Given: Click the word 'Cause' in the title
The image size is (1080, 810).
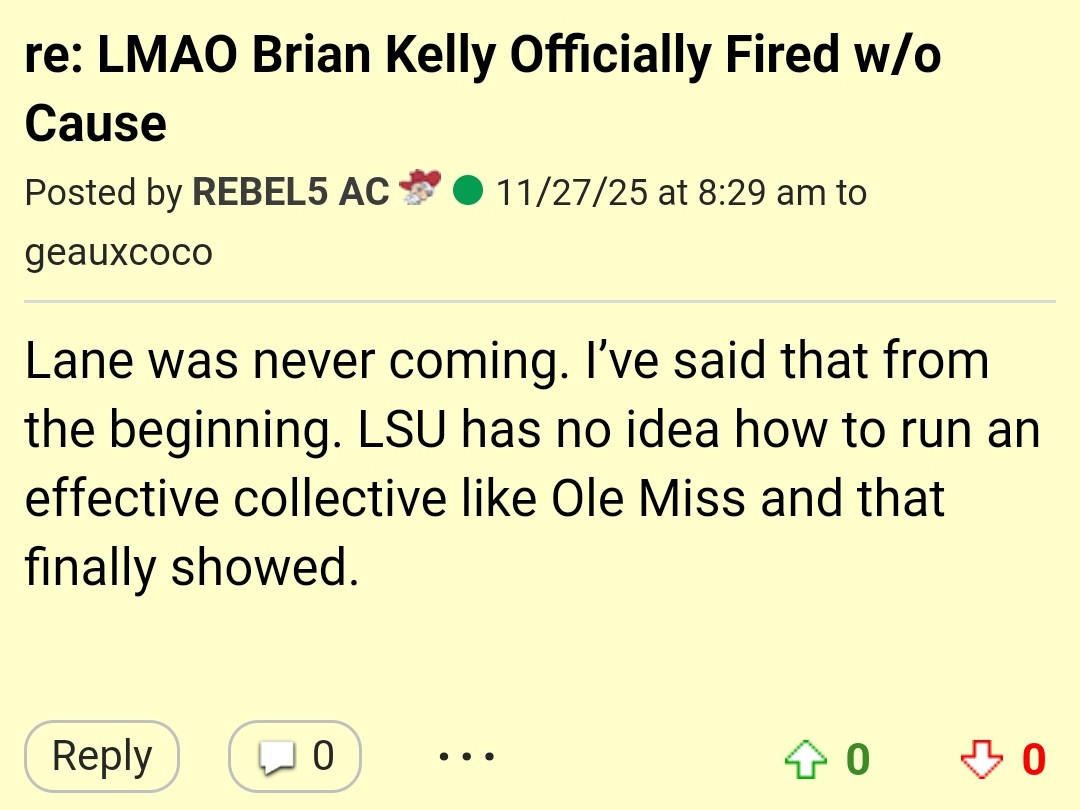Looking at the screenshot, I should tap(95, 124).
